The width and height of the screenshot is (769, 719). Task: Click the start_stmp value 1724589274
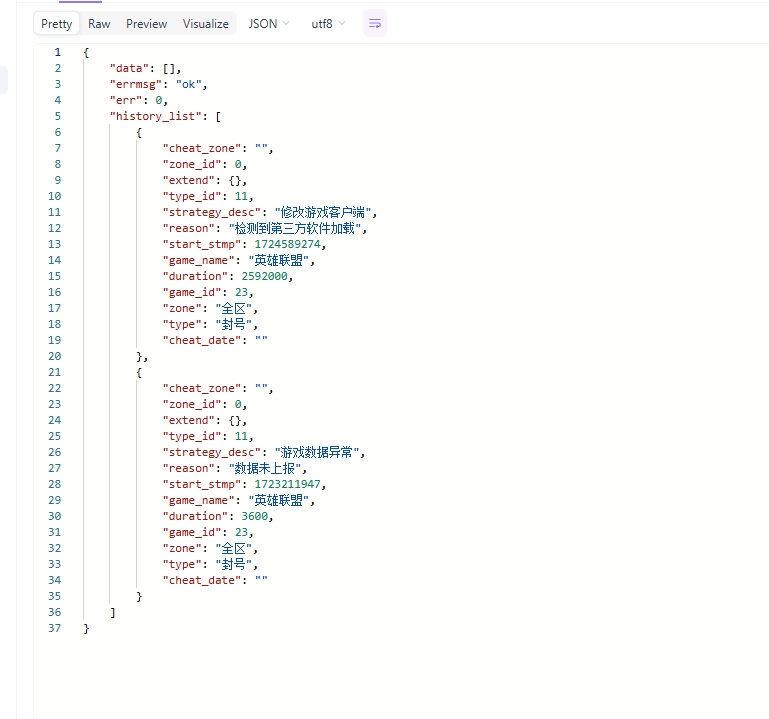tap(287, 244)
